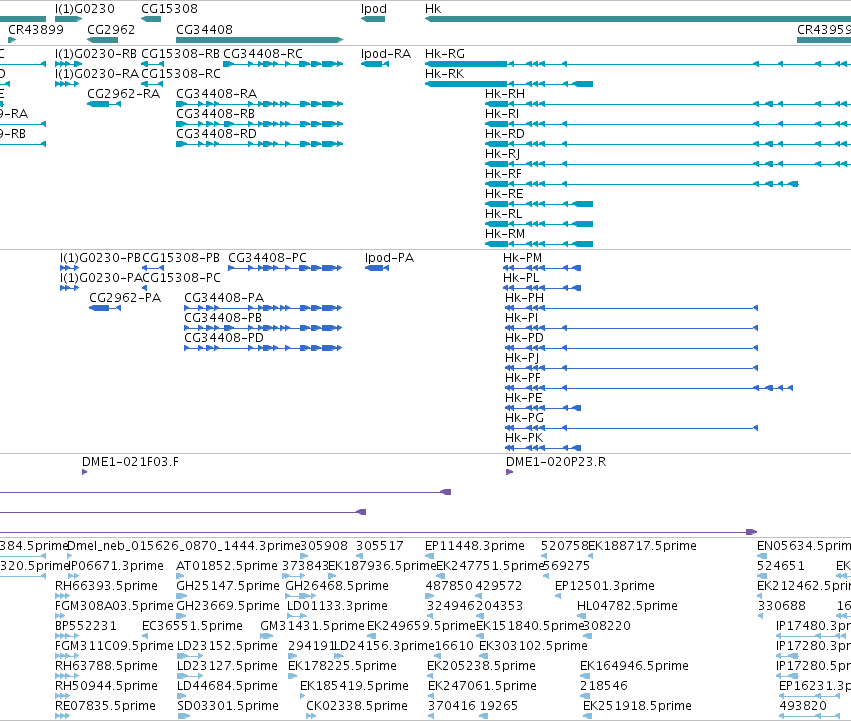The height and width of the screenshot is (721, 851).
Task: Click the DME1-020P23.R clone end label
Action: 556,463
